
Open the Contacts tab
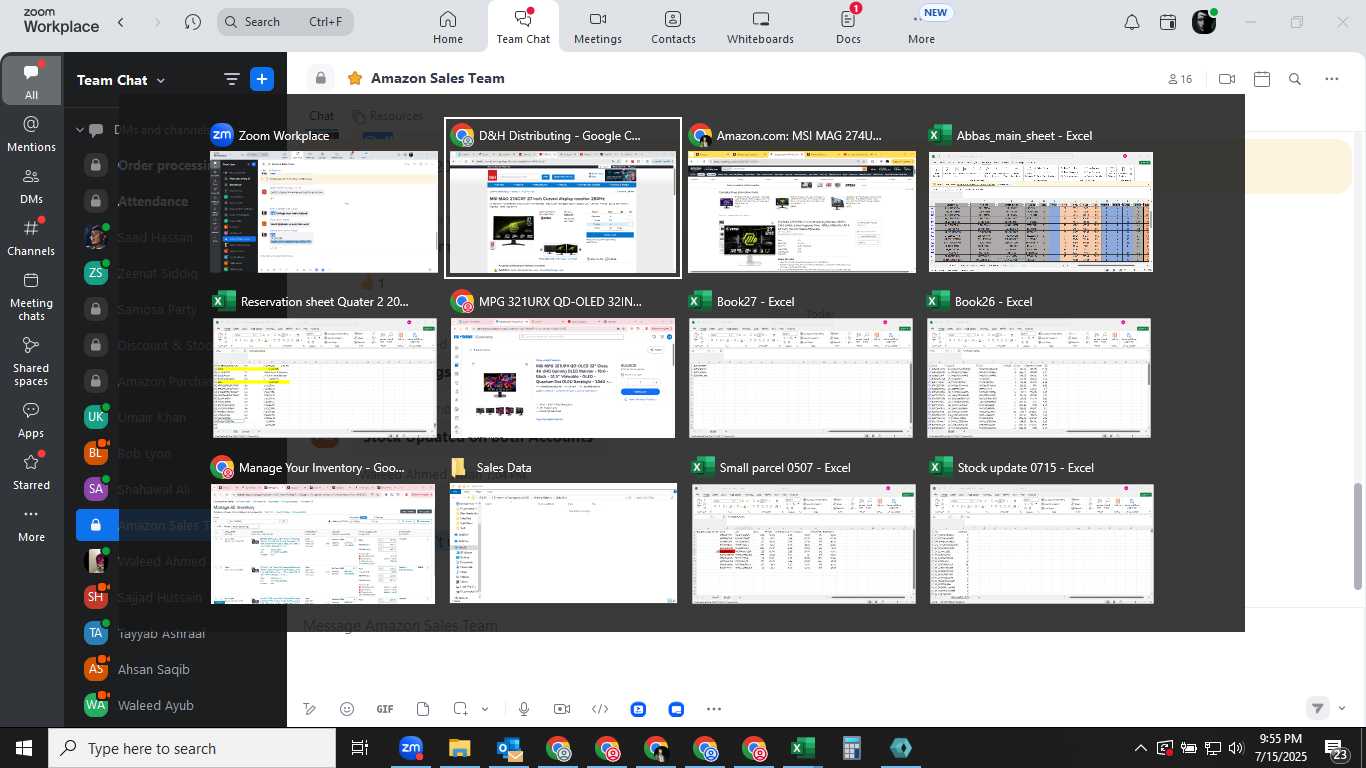(x=673, y=27)
